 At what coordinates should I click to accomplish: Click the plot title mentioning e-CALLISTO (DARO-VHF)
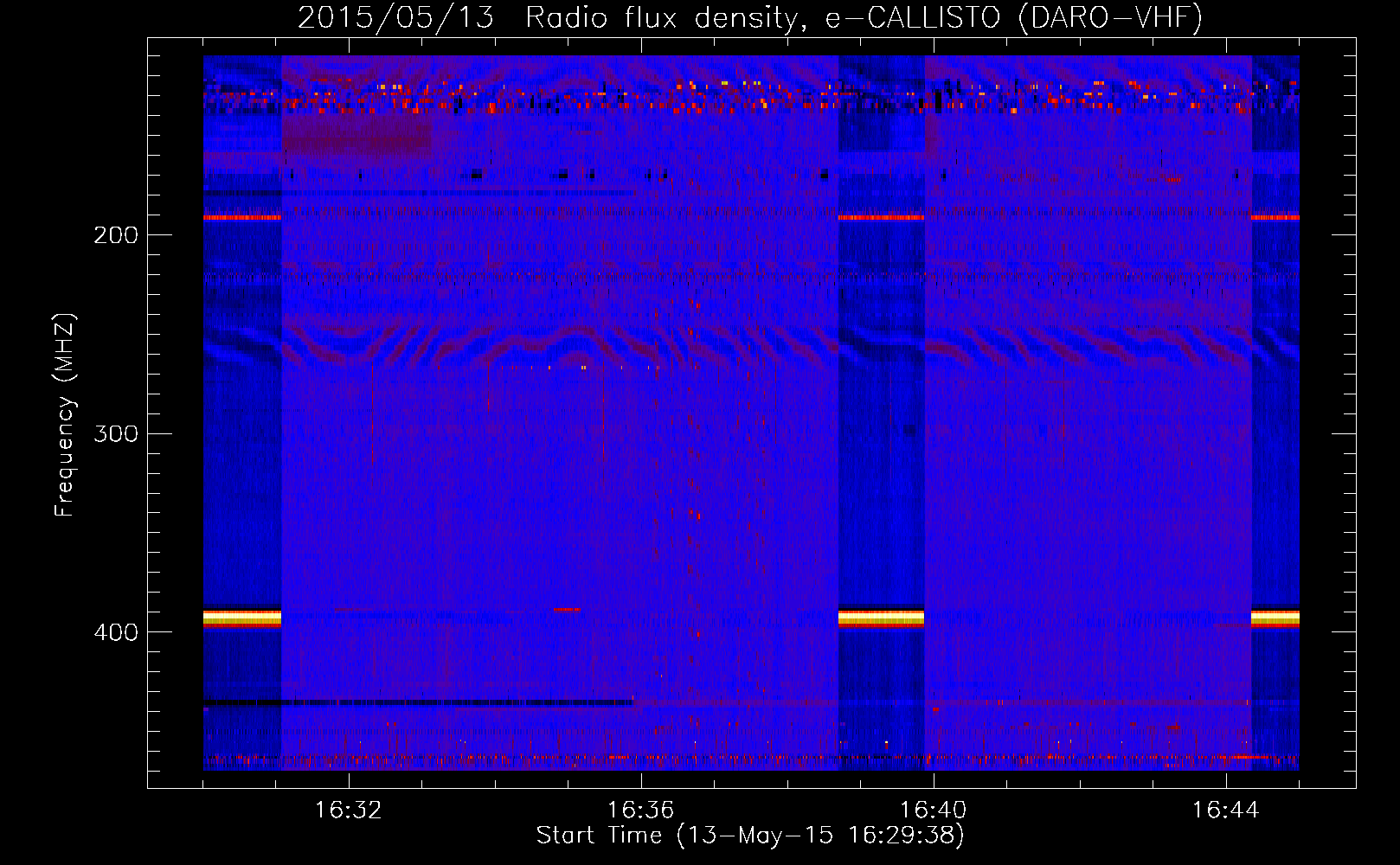point(750,17)
